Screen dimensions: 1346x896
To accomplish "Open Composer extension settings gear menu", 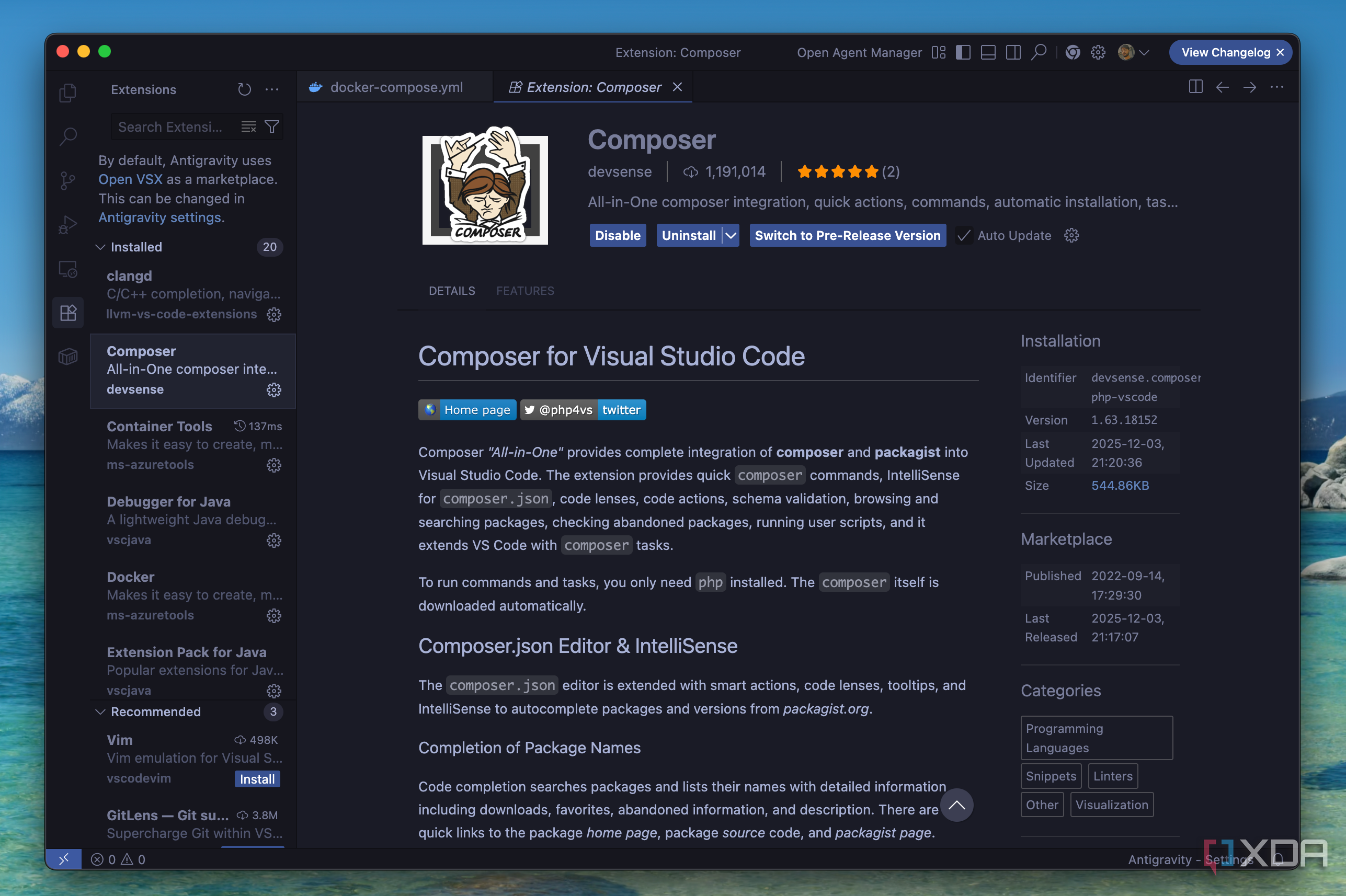I will [x=1071, y=235].
